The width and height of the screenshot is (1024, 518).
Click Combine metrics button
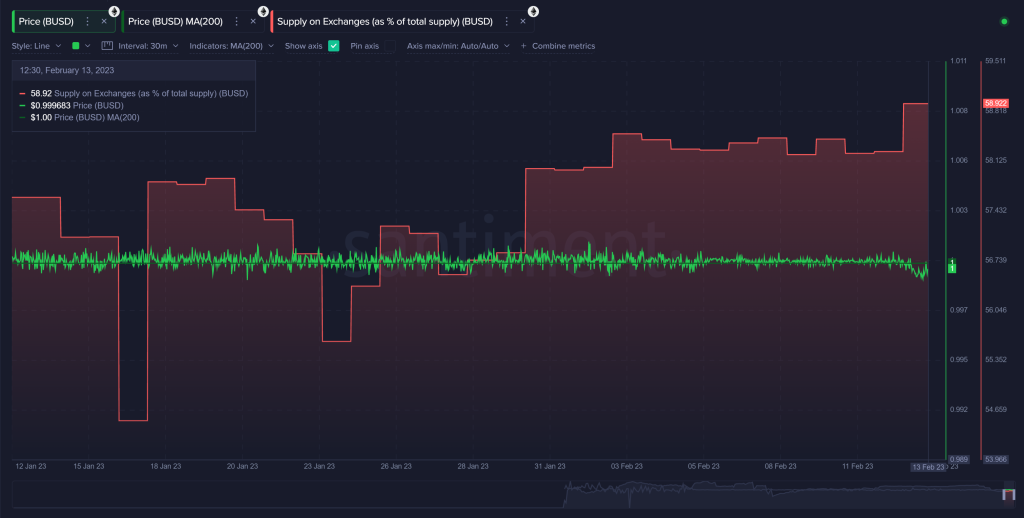558,46
